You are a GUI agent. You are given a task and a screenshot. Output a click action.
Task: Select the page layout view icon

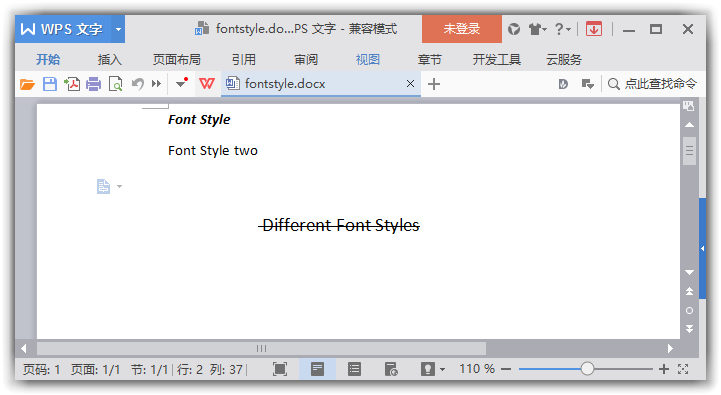pyautogui.click(x=317, y=369)
